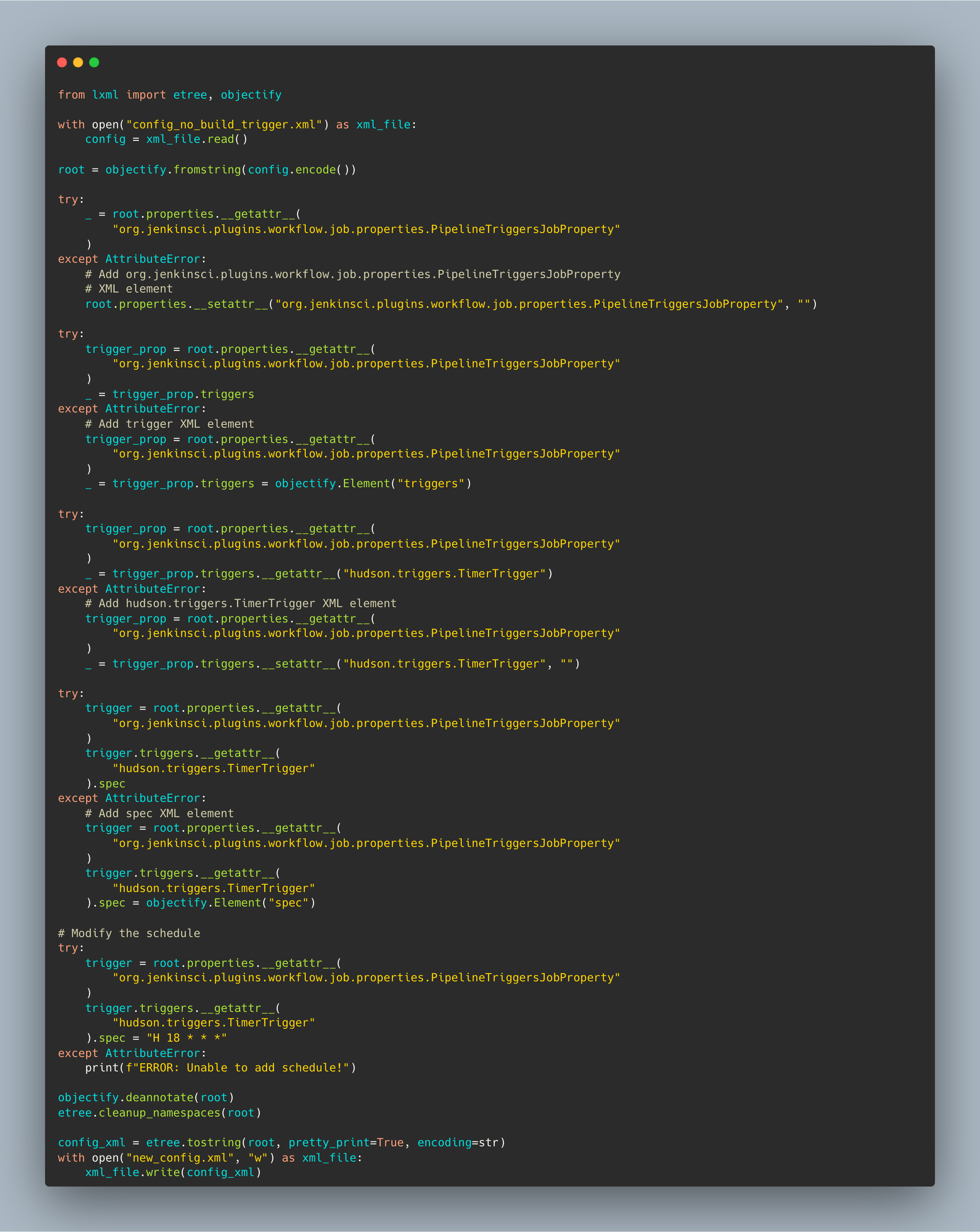The height and width of the screenshot is (1232, 980).
Task: Click the "H 18 * * *" schedule string
Action: (186, 1038)
